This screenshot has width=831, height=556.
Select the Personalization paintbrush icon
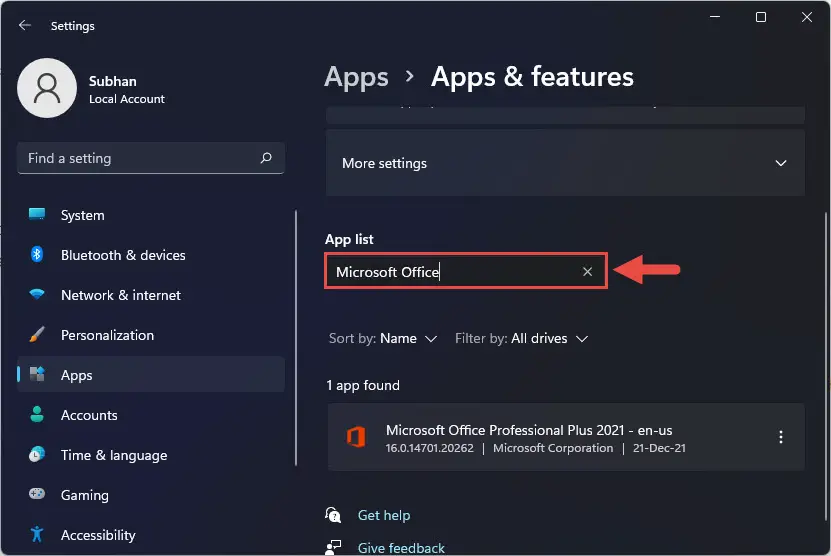pos(37,334)
